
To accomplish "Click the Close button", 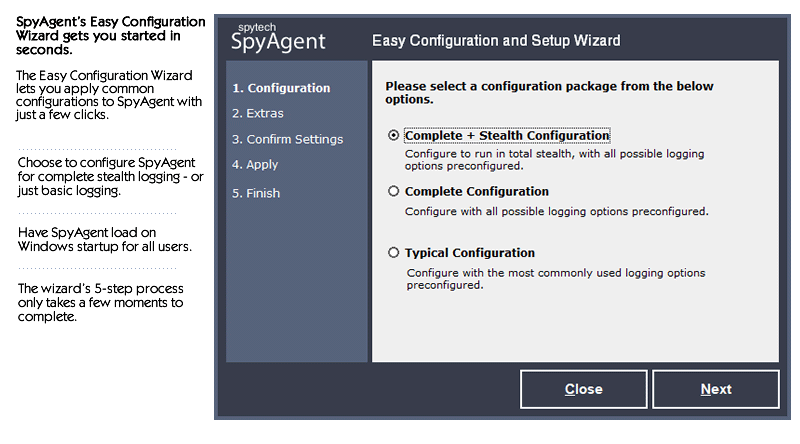I will (584, 389).
